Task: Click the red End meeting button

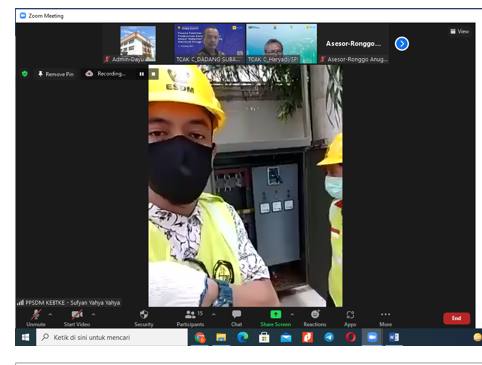Action: click(x=456, y=318)
